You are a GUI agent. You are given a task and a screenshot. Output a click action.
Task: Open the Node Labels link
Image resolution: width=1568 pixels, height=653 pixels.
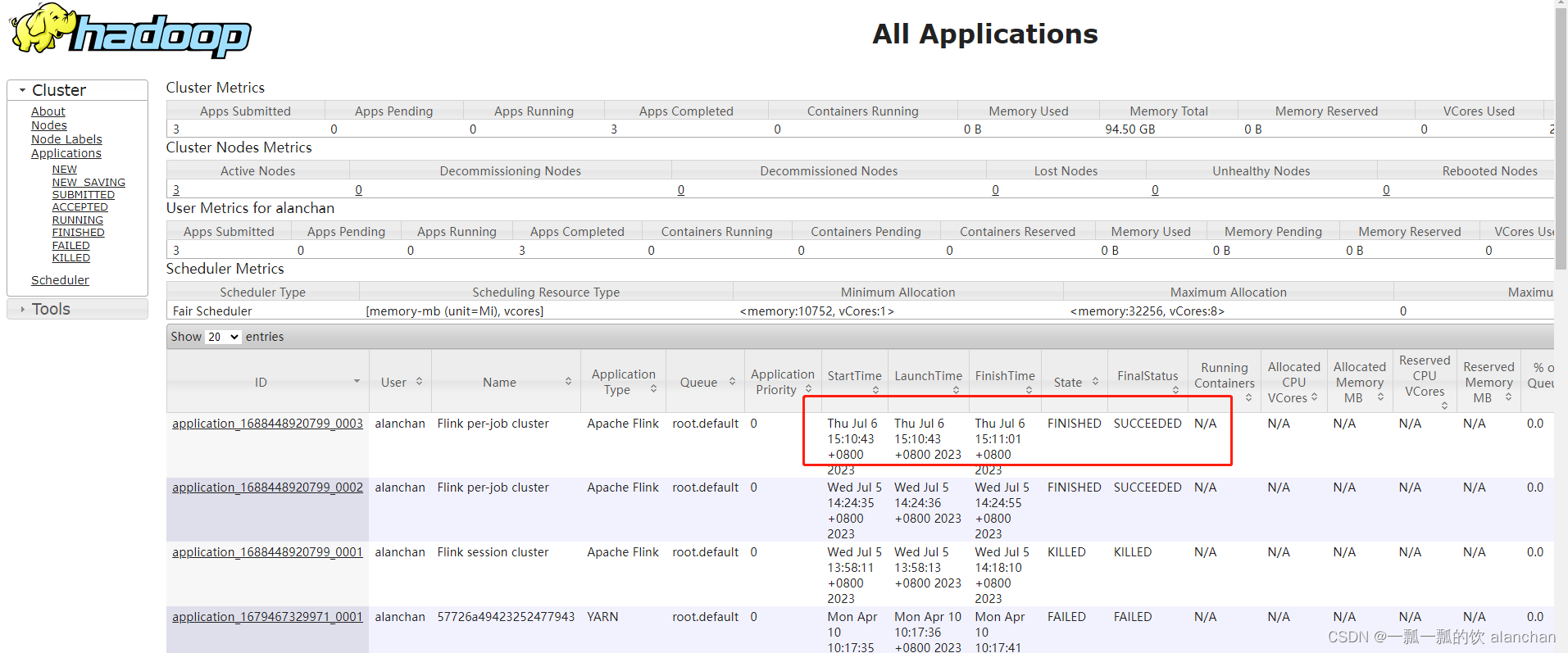tap(66, 139)
